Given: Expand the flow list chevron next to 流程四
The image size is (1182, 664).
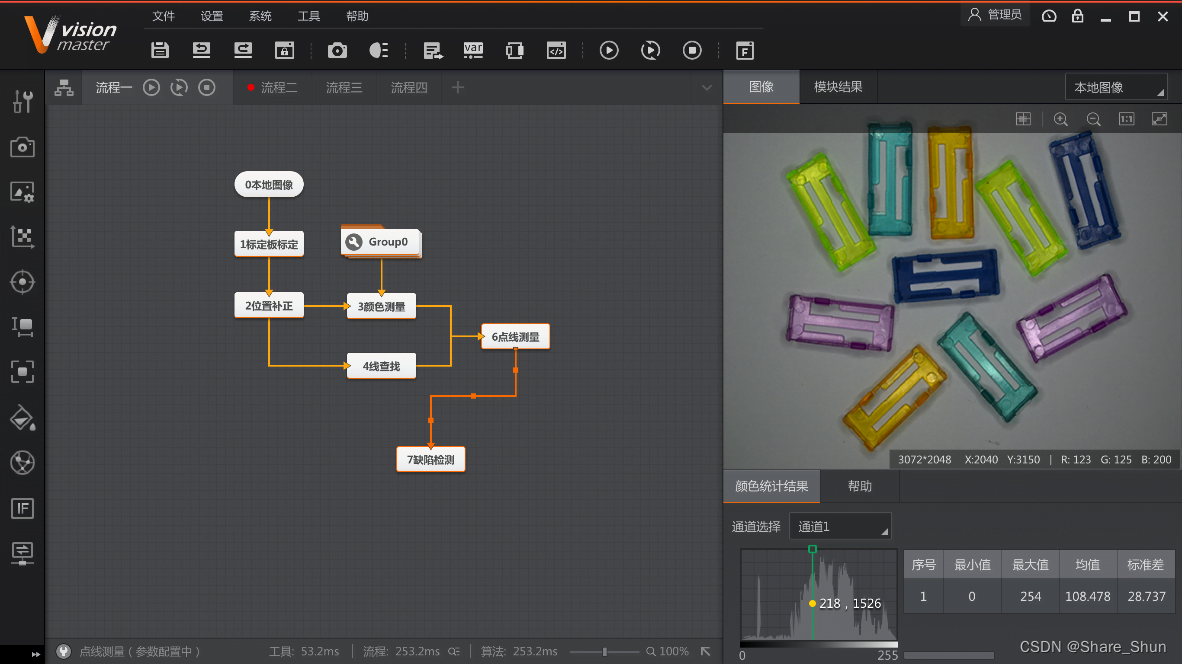Looking at the screenshot, I should tap(709, 87).
